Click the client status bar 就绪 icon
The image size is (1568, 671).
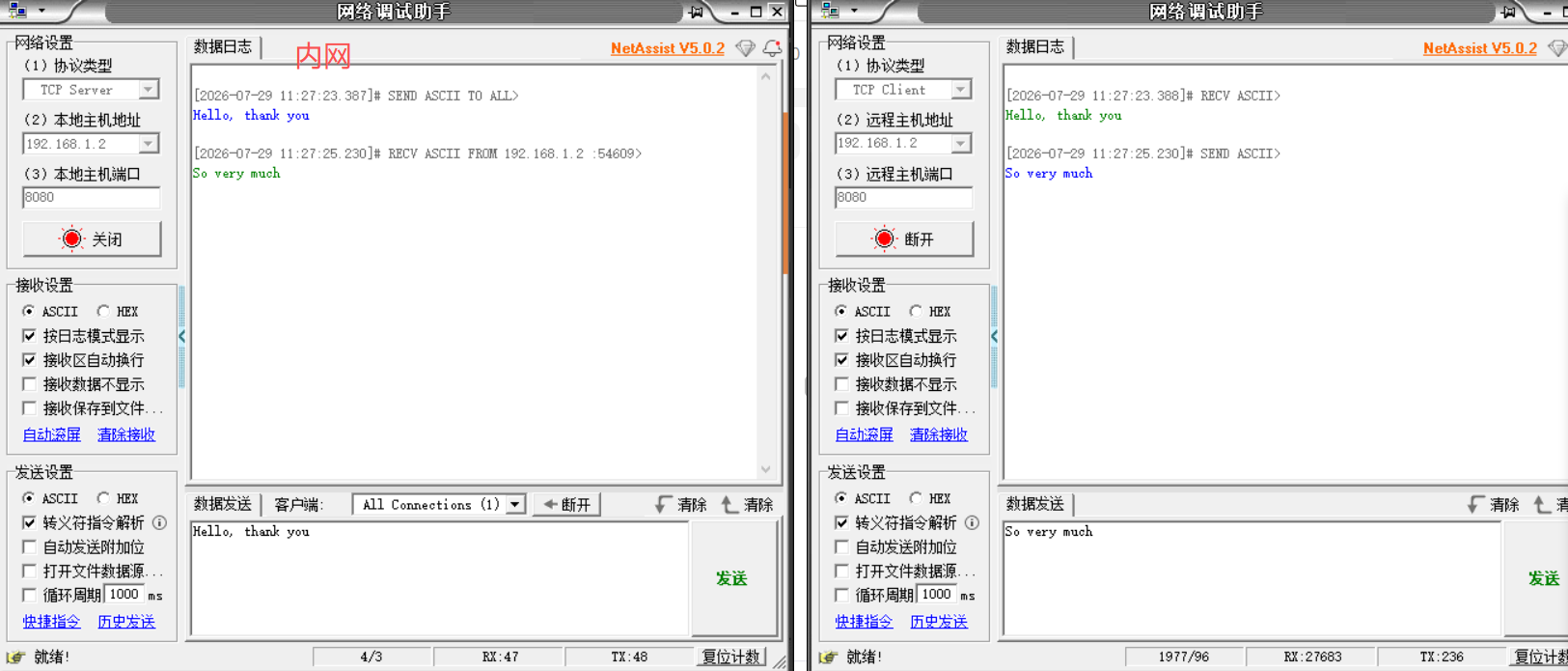click(829, 657)
